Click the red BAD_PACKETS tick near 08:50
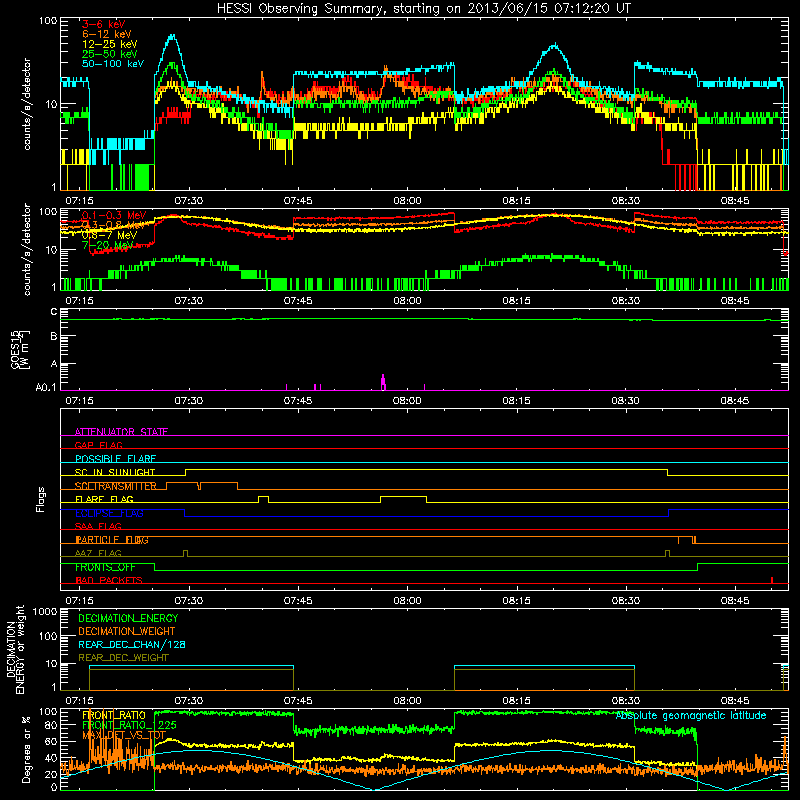Screen dimensions: 800x800 click(772, 580)
